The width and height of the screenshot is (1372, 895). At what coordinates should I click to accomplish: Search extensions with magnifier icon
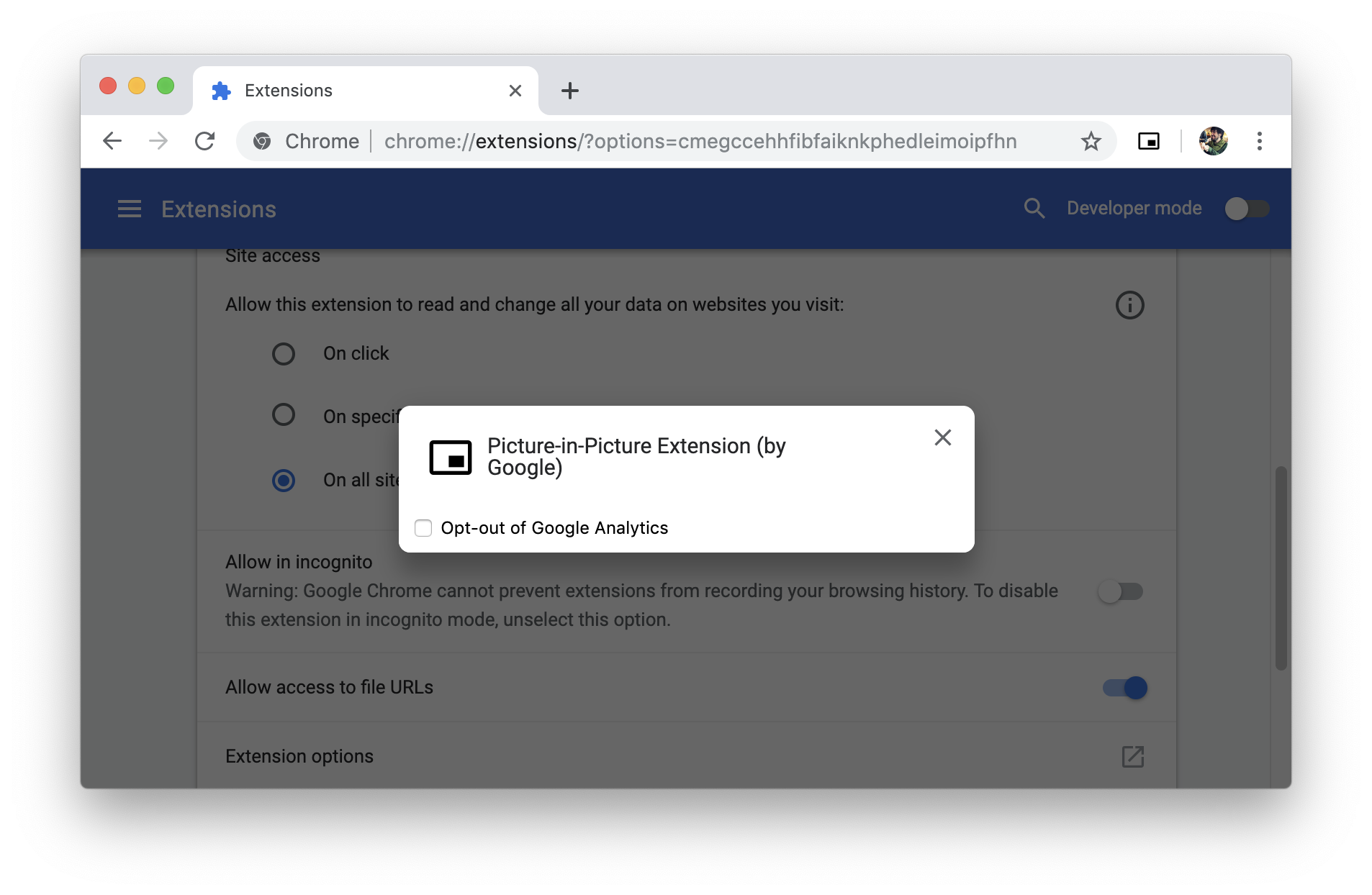(x=1034, y=209)
